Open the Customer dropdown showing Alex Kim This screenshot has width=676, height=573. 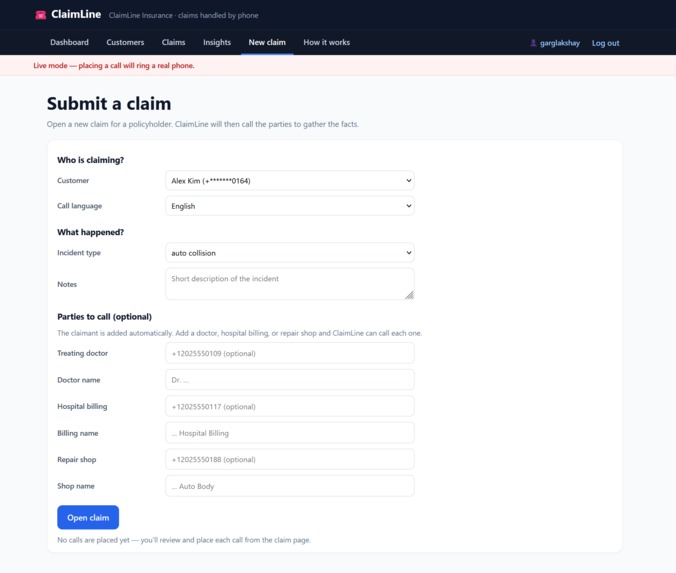[290, 181]
